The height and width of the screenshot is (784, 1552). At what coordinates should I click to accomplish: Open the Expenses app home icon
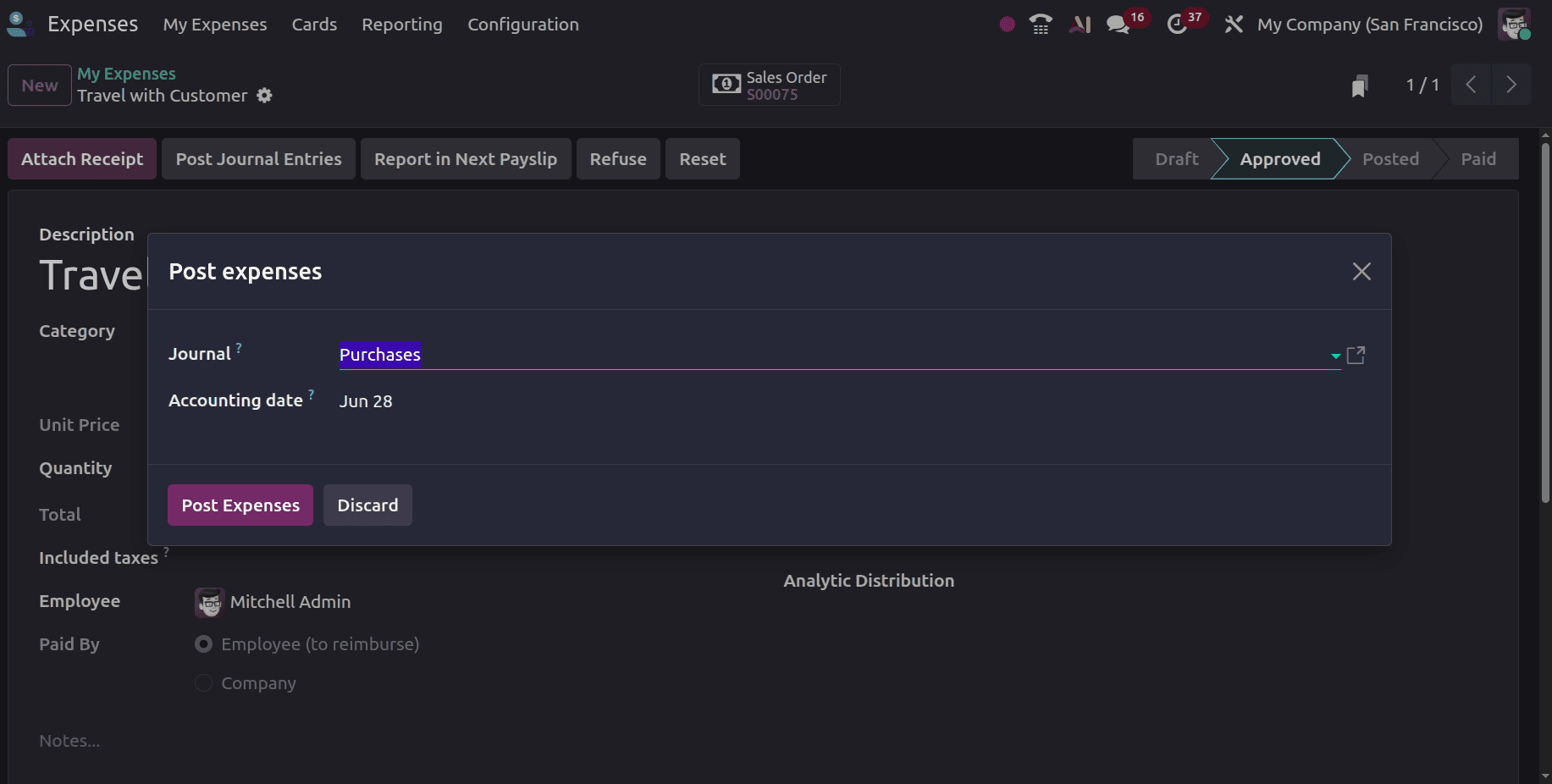(x=19, y=25)
